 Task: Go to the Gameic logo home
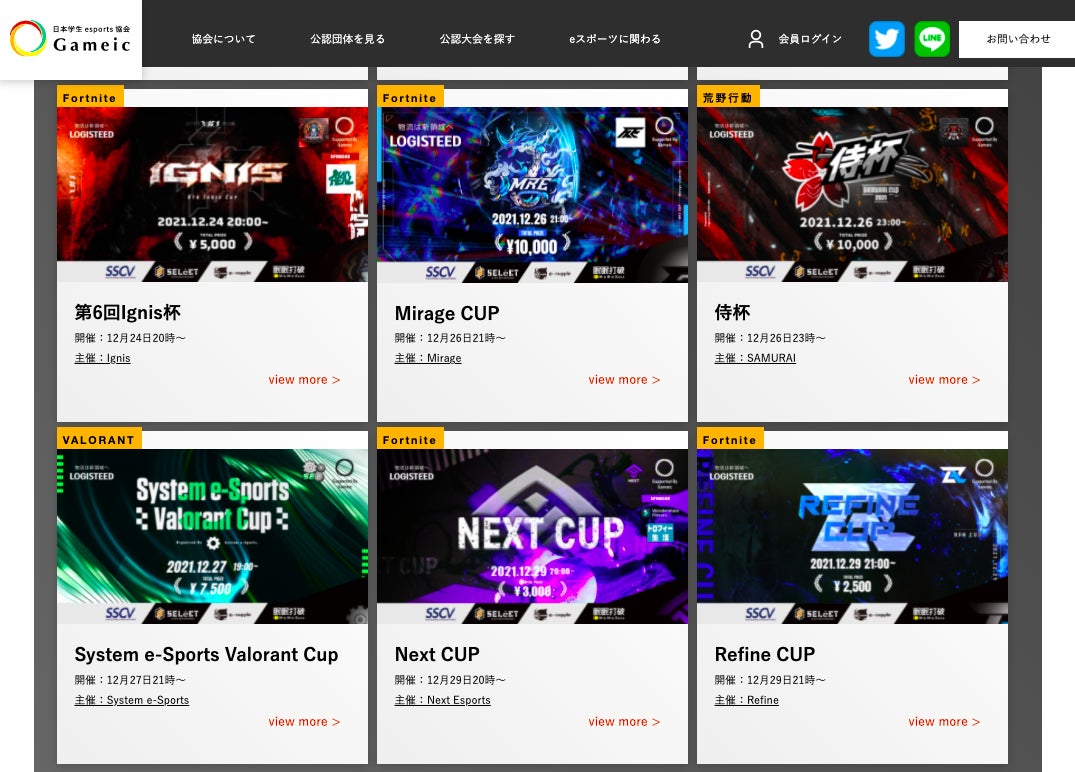[71, 39]
